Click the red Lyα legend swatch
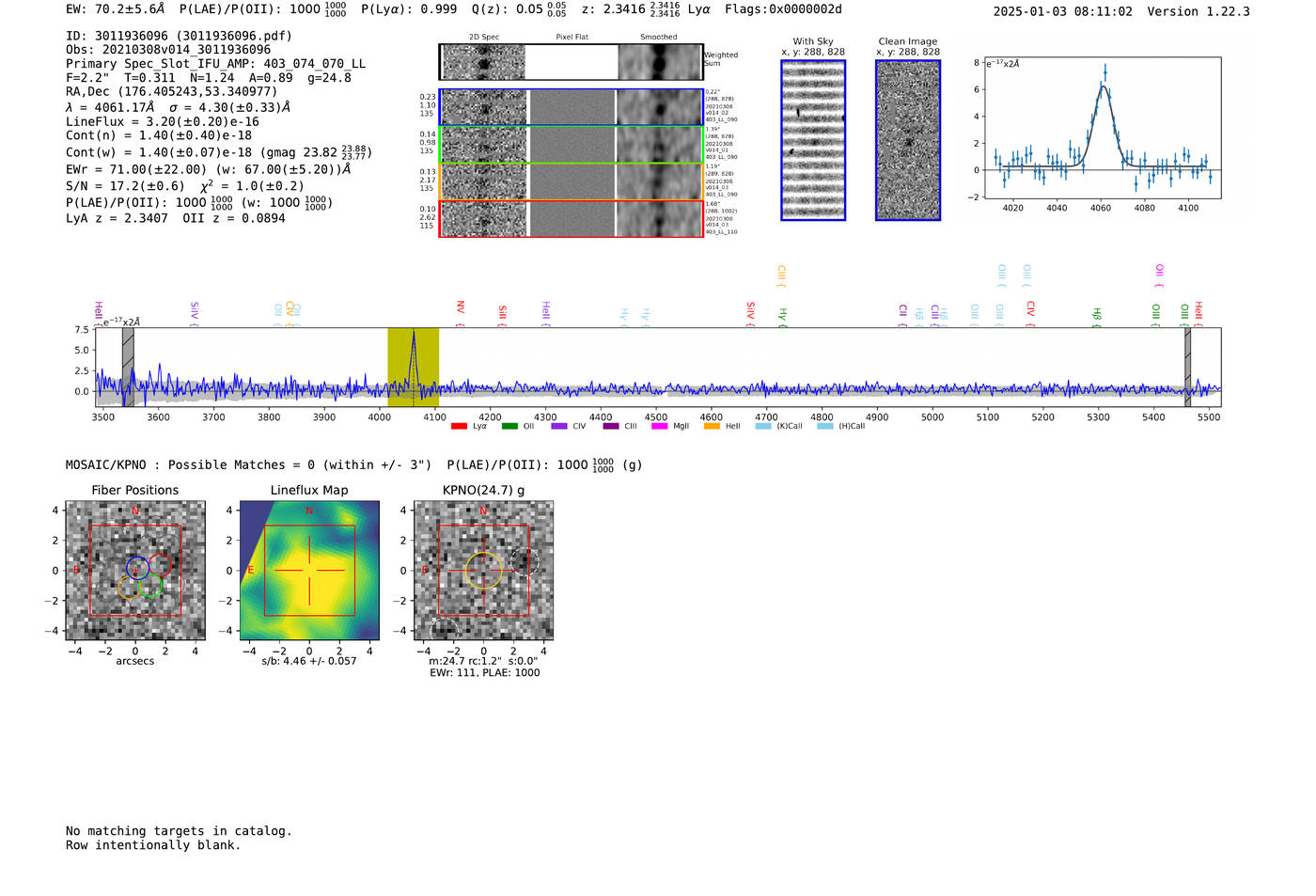This screenshot has width=1316, height=896. click(x=459, y=426)
